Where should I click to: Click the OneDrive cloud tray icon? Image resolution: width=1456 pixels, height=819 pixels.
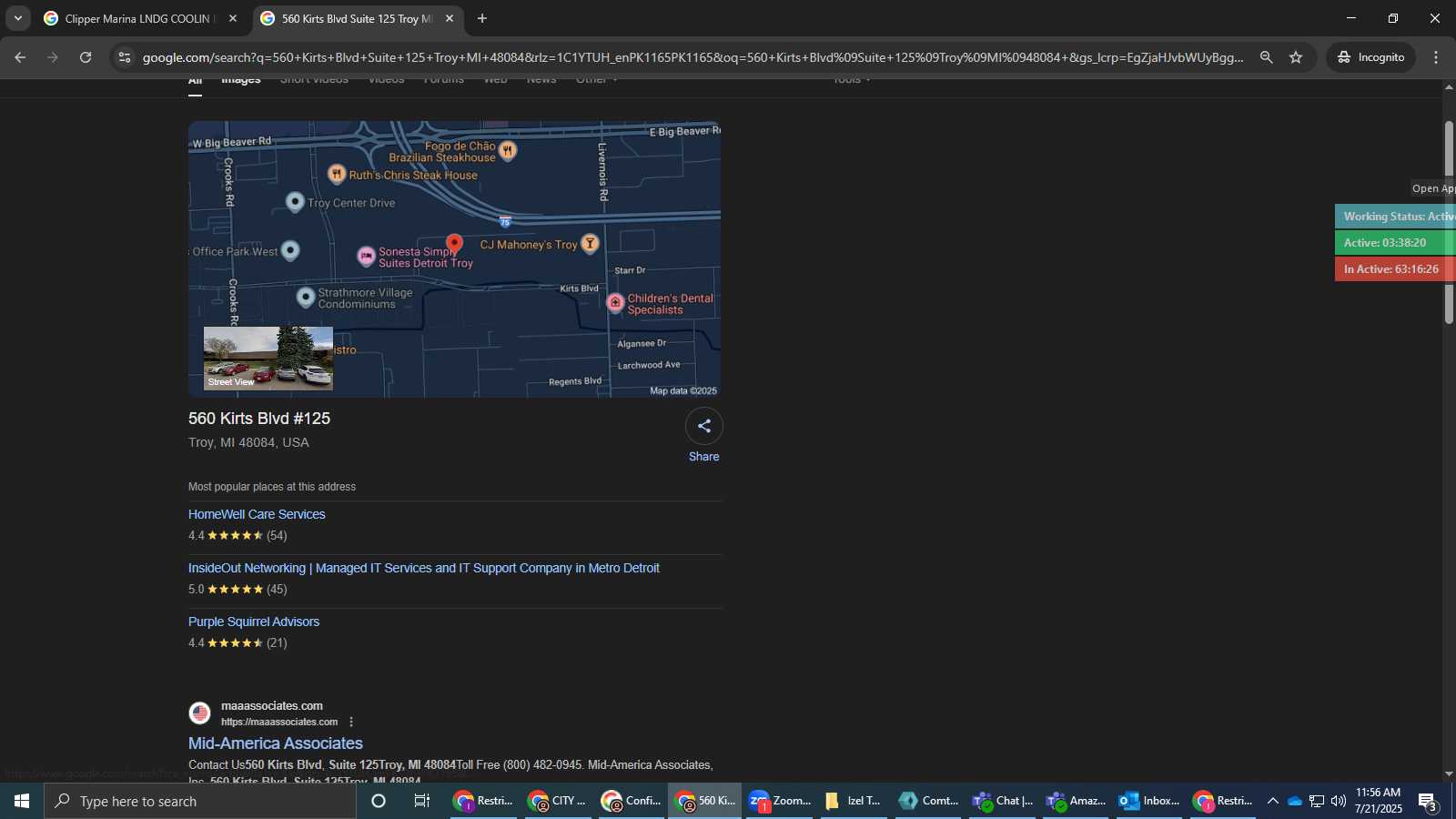[1295, 801]
